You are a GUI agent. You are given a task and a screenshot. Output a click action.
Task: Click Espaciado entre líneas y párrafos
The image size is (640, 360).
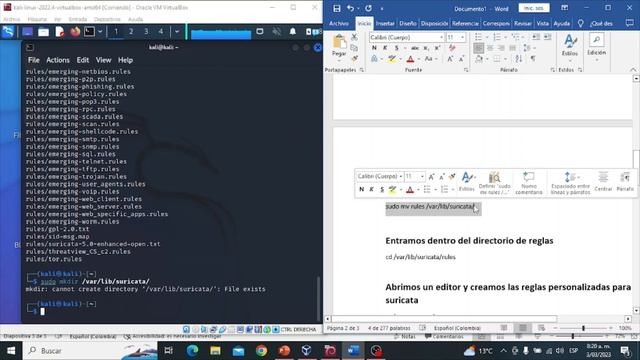(x=570, y=183)
